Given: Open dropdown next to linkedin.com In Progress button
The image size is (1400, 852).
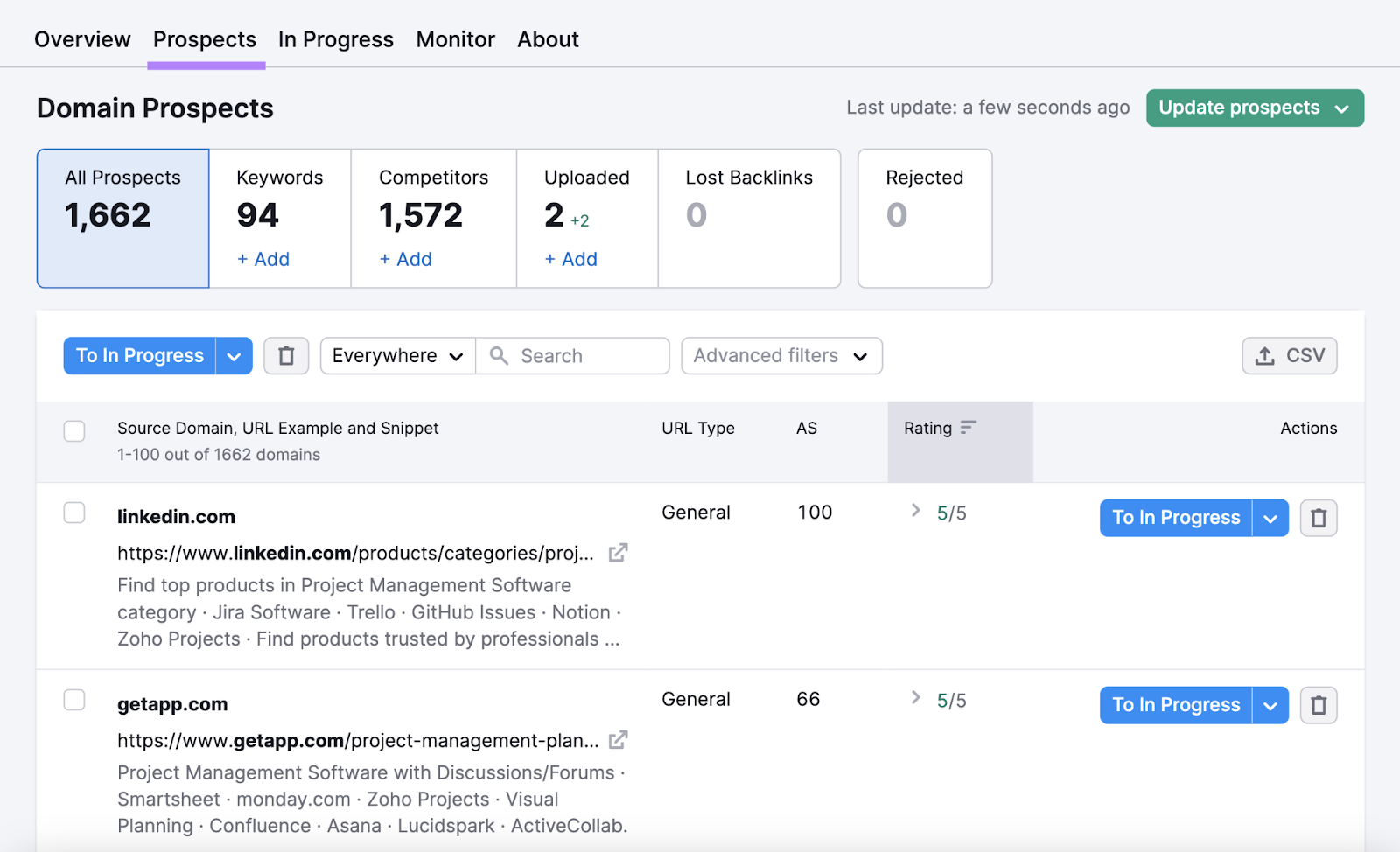Looking at the screenshot, I should tap(1270, 518).
